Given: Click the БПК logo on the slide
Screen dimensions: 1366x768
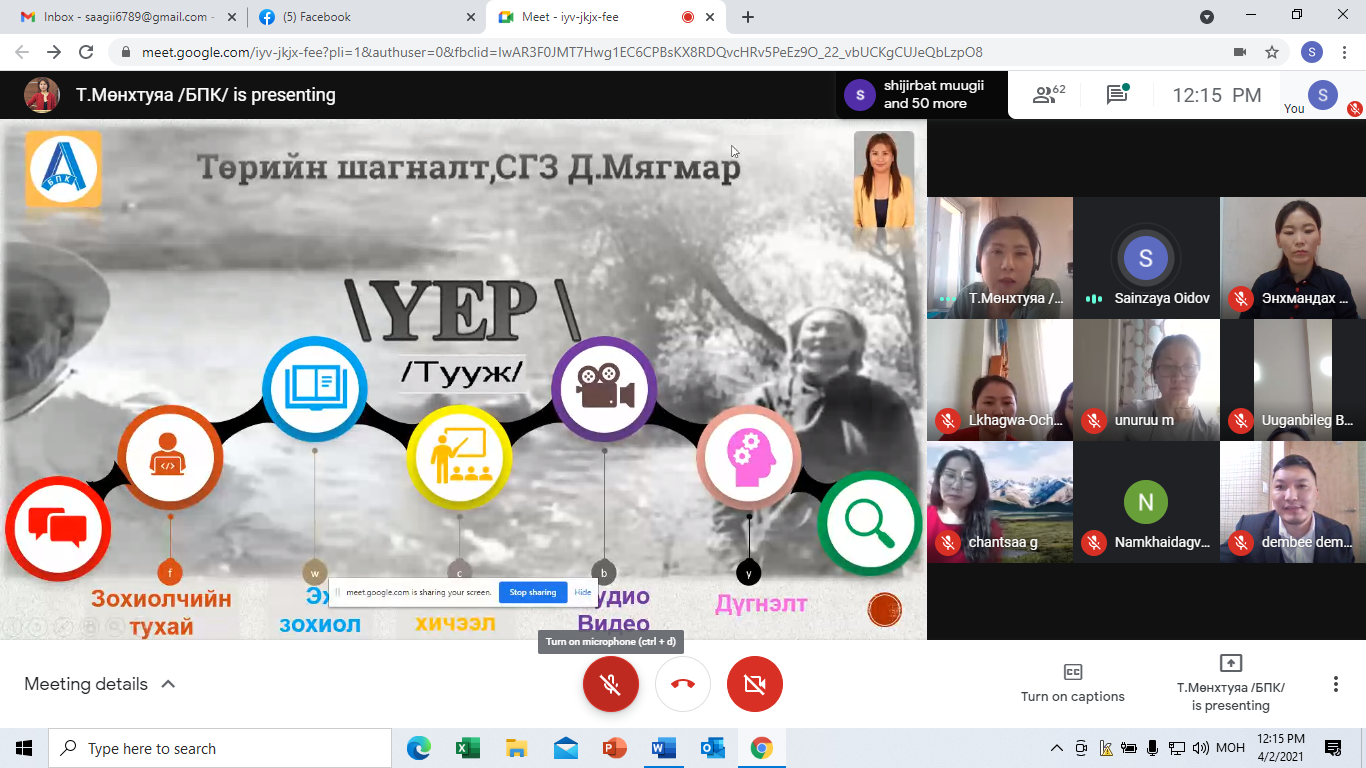Looking at the screenshot, I should [x=64, y=168].
